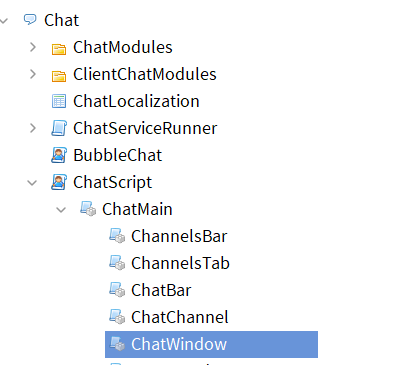The image size is (393, 365).
Task: Select the ChatScript label
Action: [x=113, y=183]
